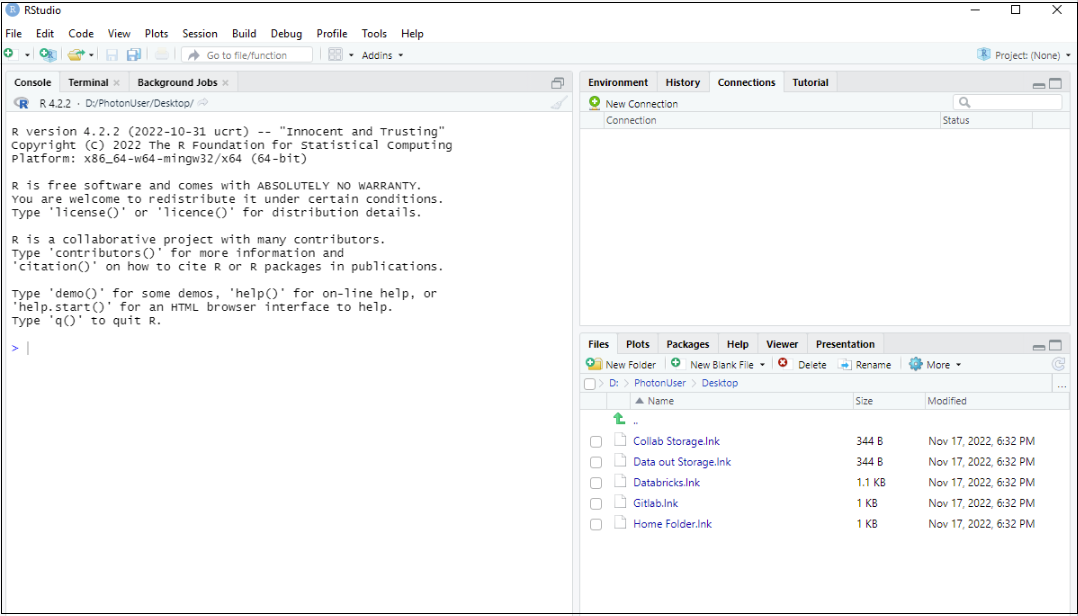Open the workspace panes dropdown arrow
The height and width of the screenshot is (616, 1078).
point(351,55)
